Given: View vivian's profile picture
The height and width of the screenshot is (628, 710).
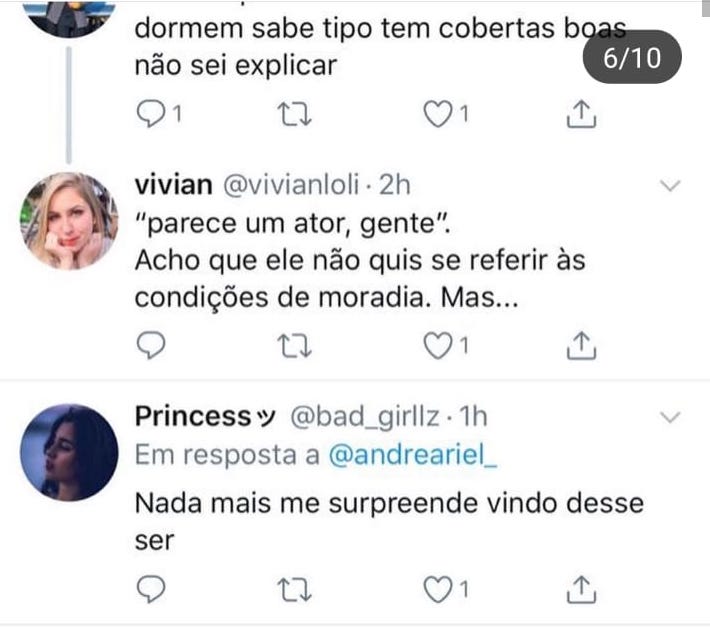Looking at the screenshot, I should tap(70, 221).
